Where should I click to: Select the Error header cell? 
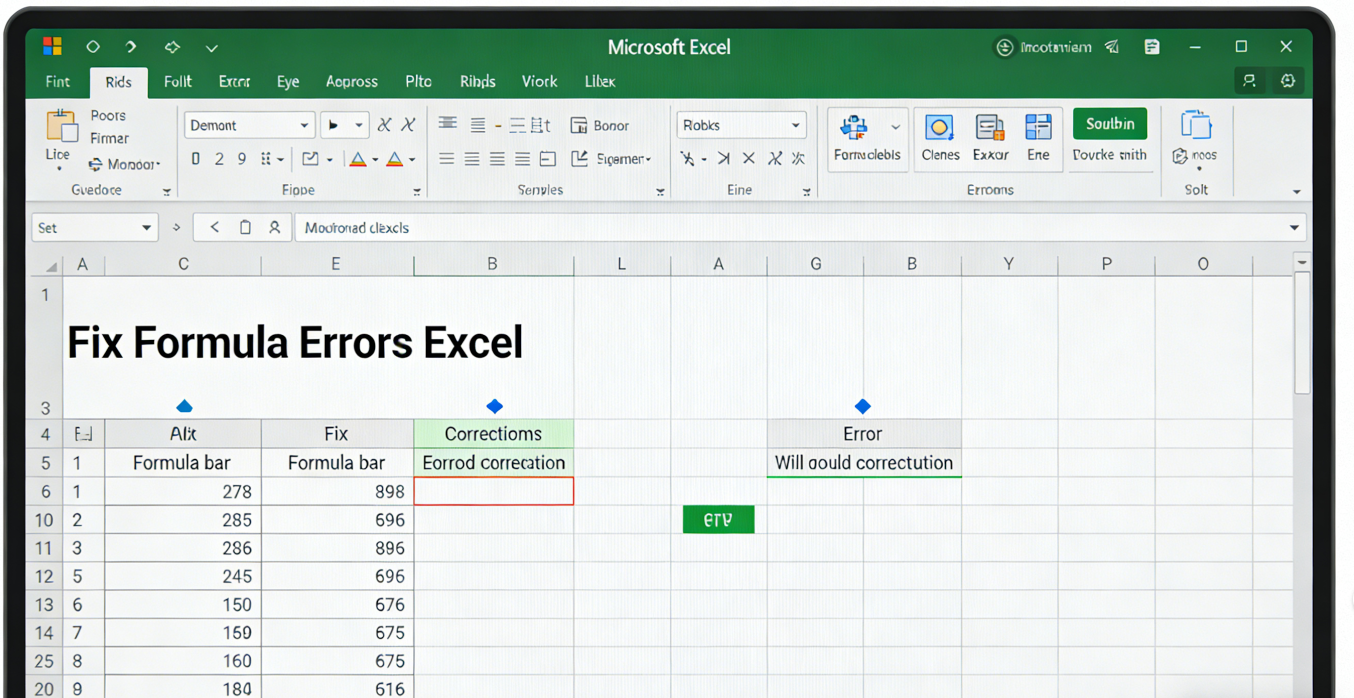click(x=864, y=434)
